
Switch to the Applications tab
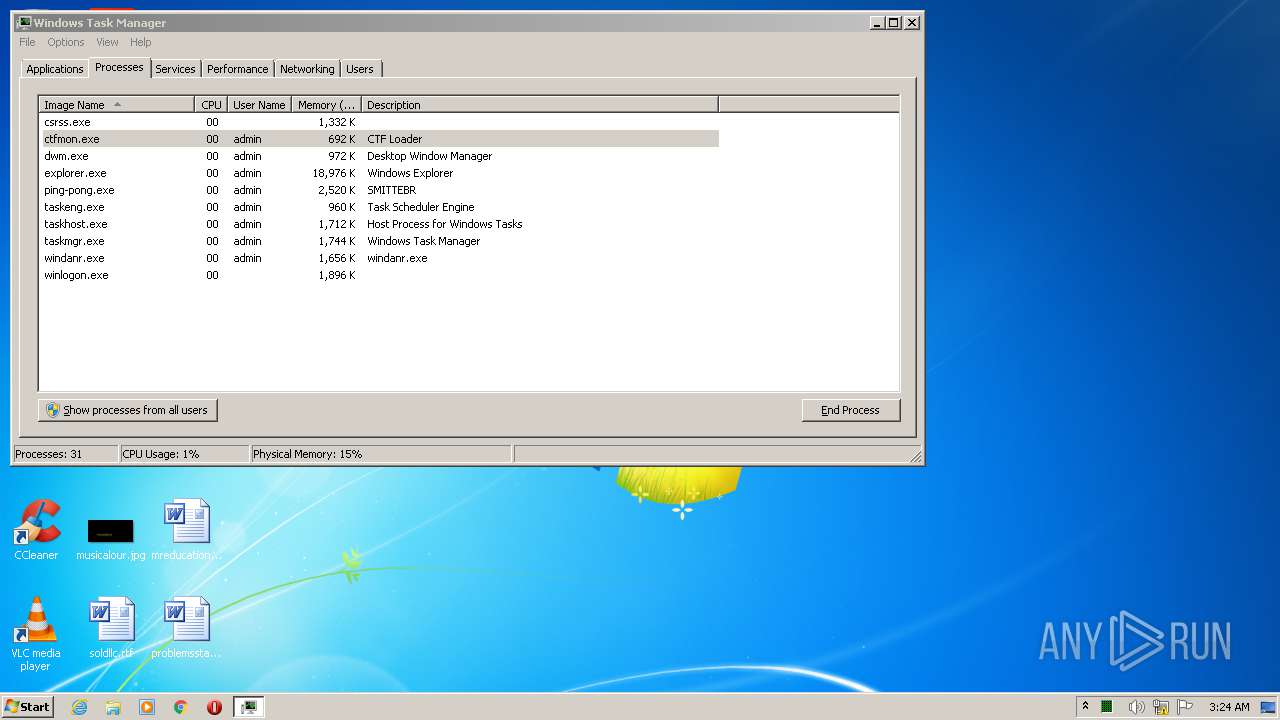point(54,69)
